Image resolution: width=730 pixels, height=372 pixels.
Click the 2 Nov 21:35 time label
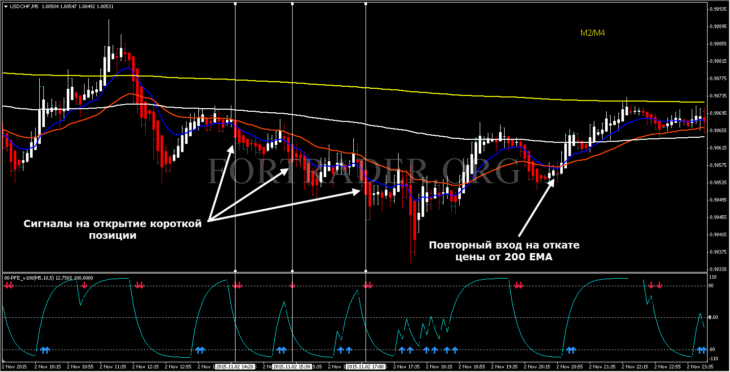pyautogui.click(x=602, y=367)
